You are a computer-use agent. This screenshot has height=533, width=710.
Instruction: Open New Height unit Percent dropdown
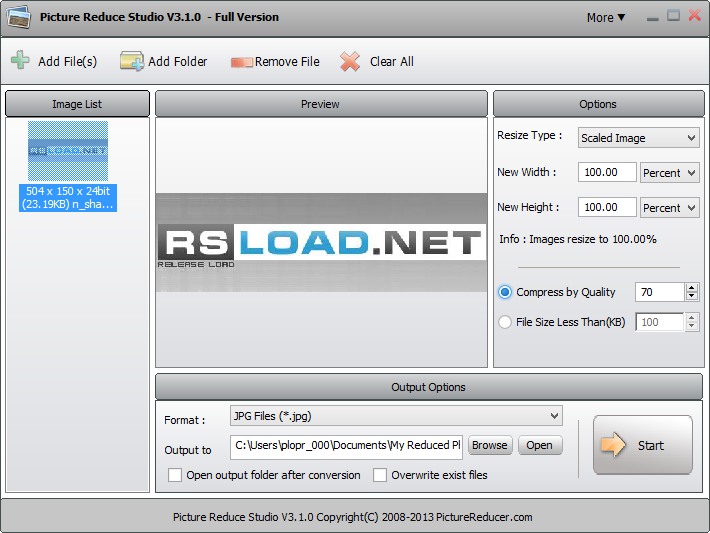pyautogui.click(x=669, y=207)
